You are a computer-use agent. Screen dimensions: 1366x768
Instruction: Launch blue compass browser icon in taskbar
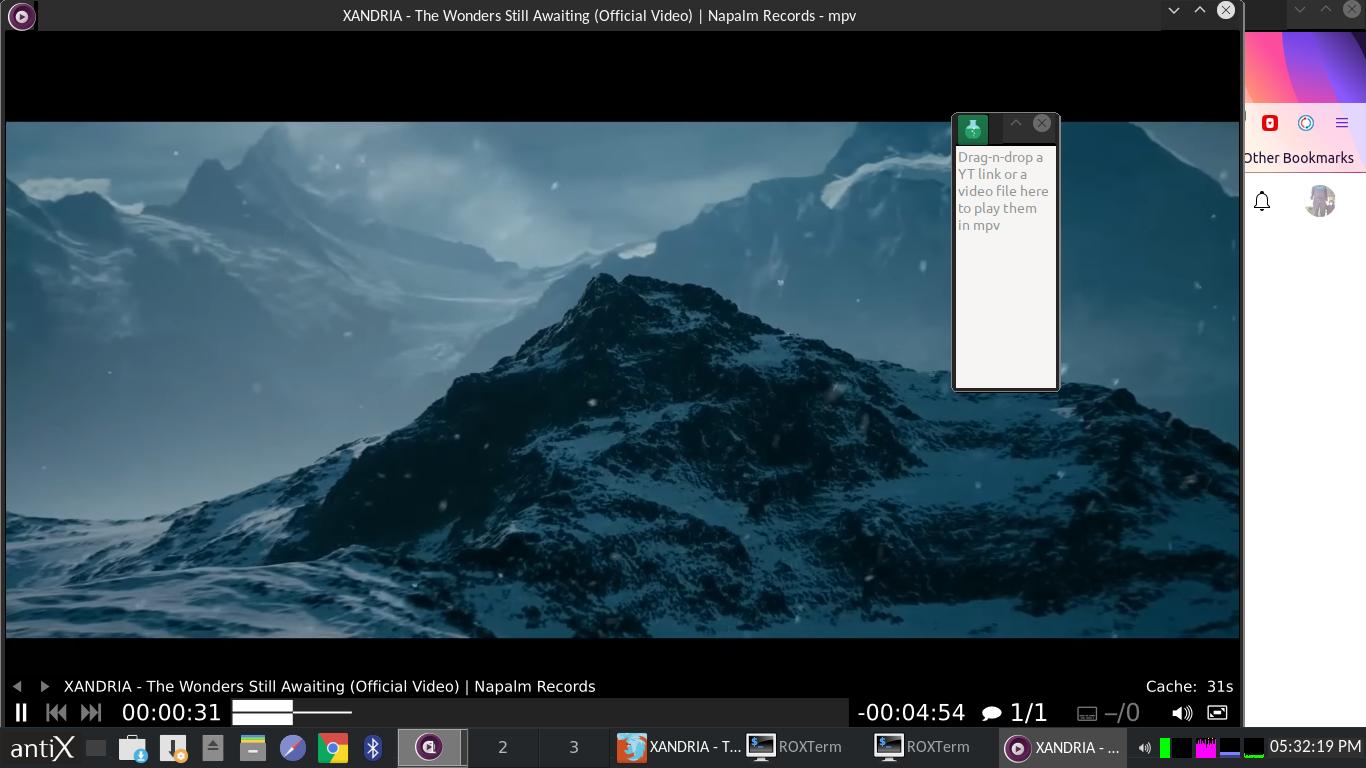[x=292, y=747]
